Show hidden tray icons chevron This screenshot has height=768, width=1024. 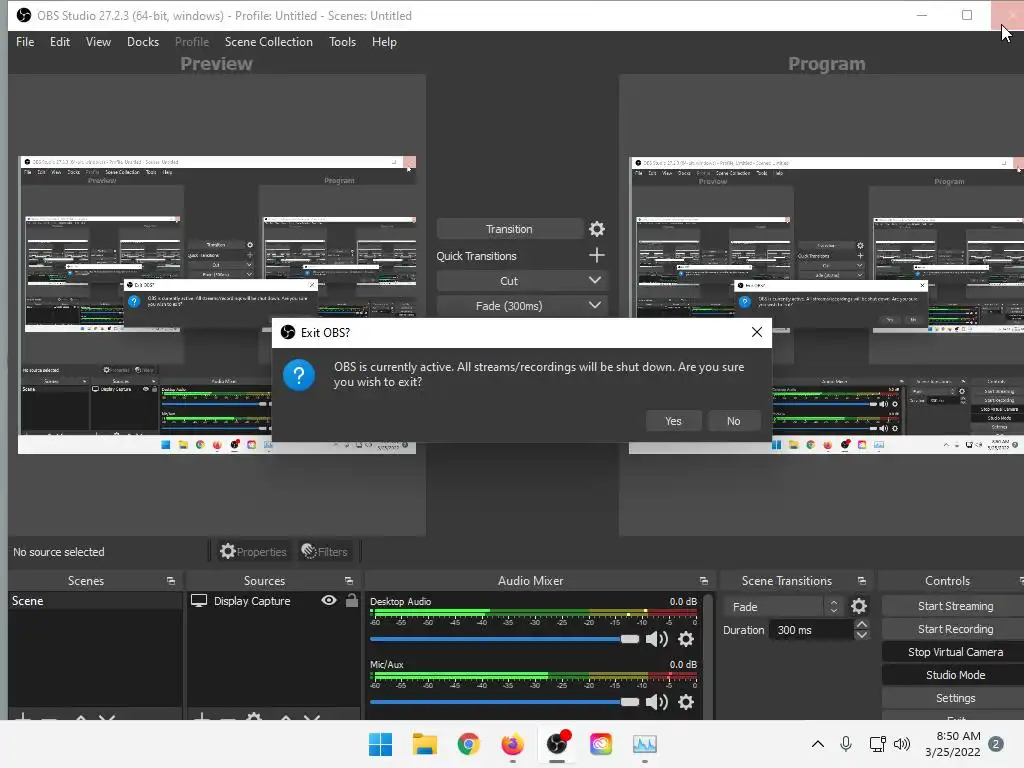[x=818, y=744]
